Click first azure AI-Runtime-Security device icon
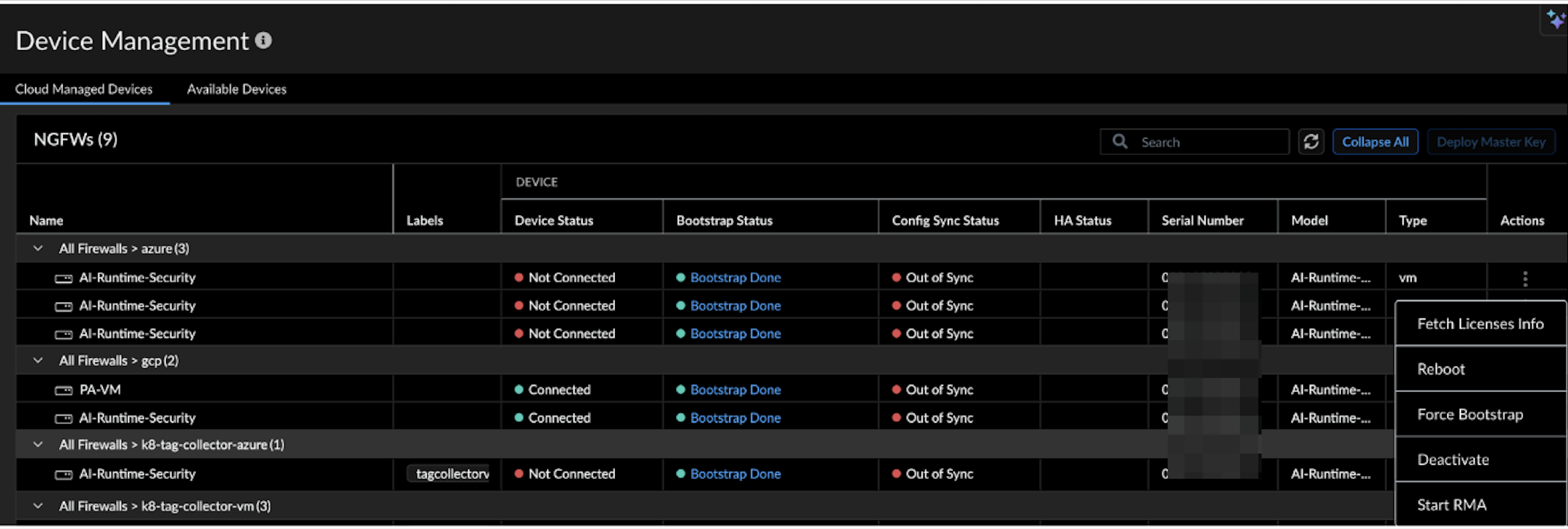Screen dimensions: 1568x529 point(64,278)
